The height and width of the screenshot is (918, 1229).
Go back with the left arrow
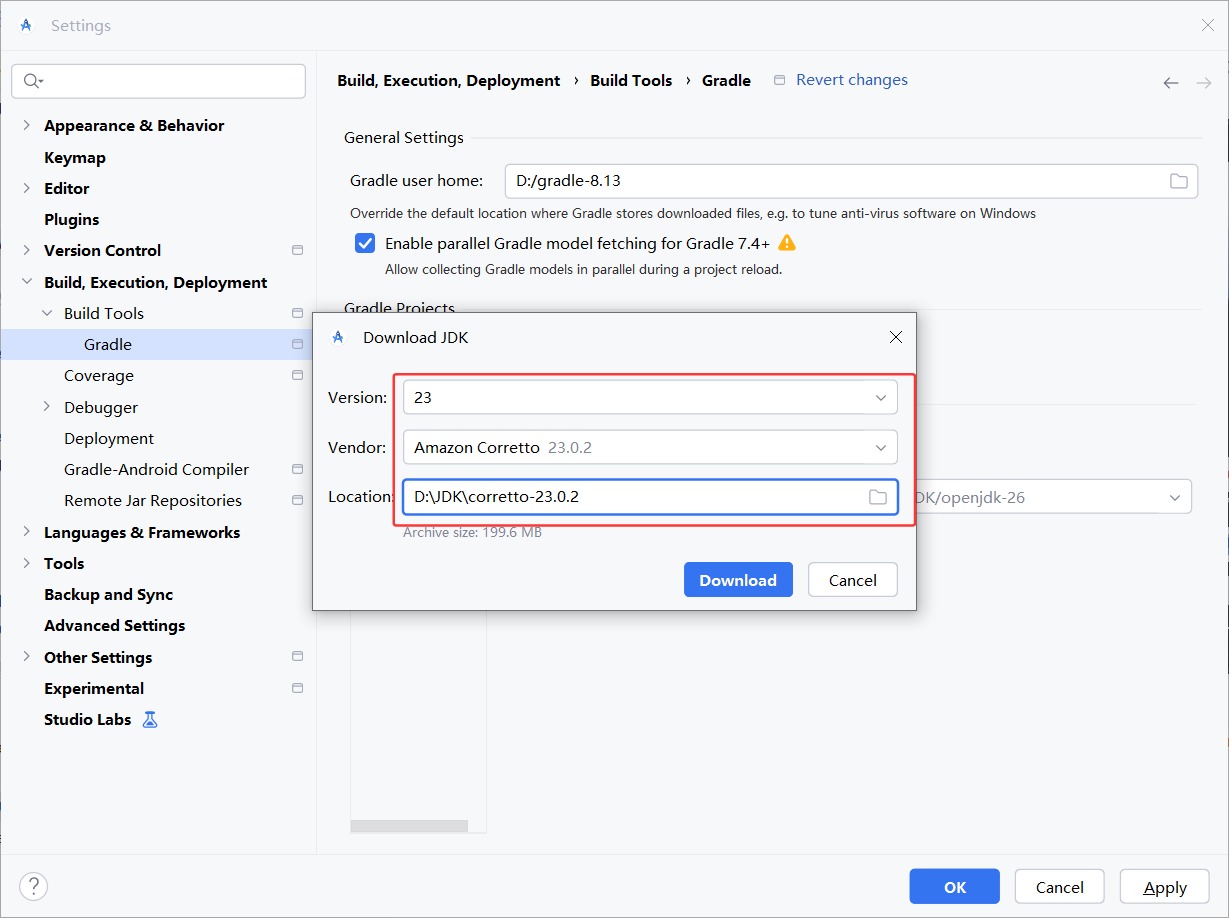coord(1171,83)
